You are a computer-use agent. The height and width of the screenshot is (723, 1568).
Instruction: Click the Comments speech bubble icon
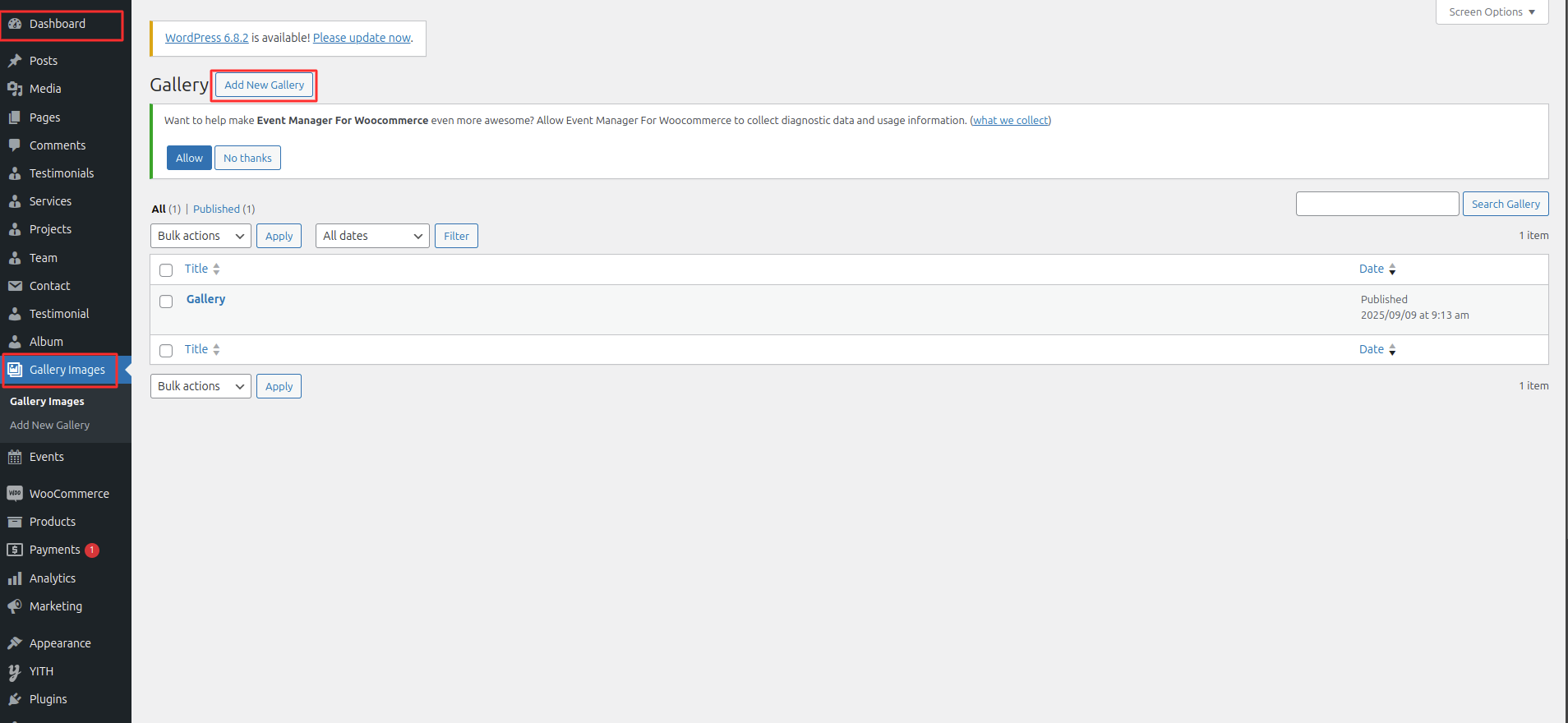pos(15,145)
